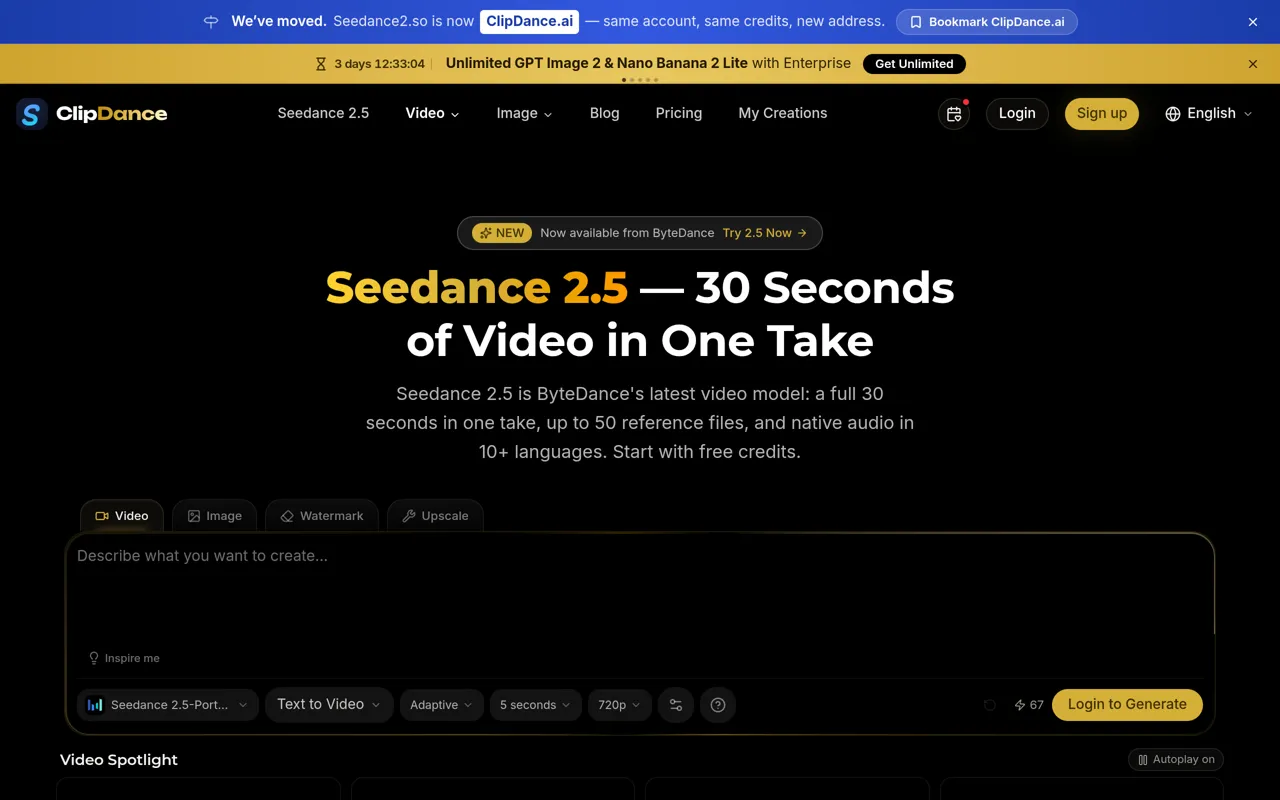
Task: Click the lightning credits icon showing 67
Action: click(1020, 705)
